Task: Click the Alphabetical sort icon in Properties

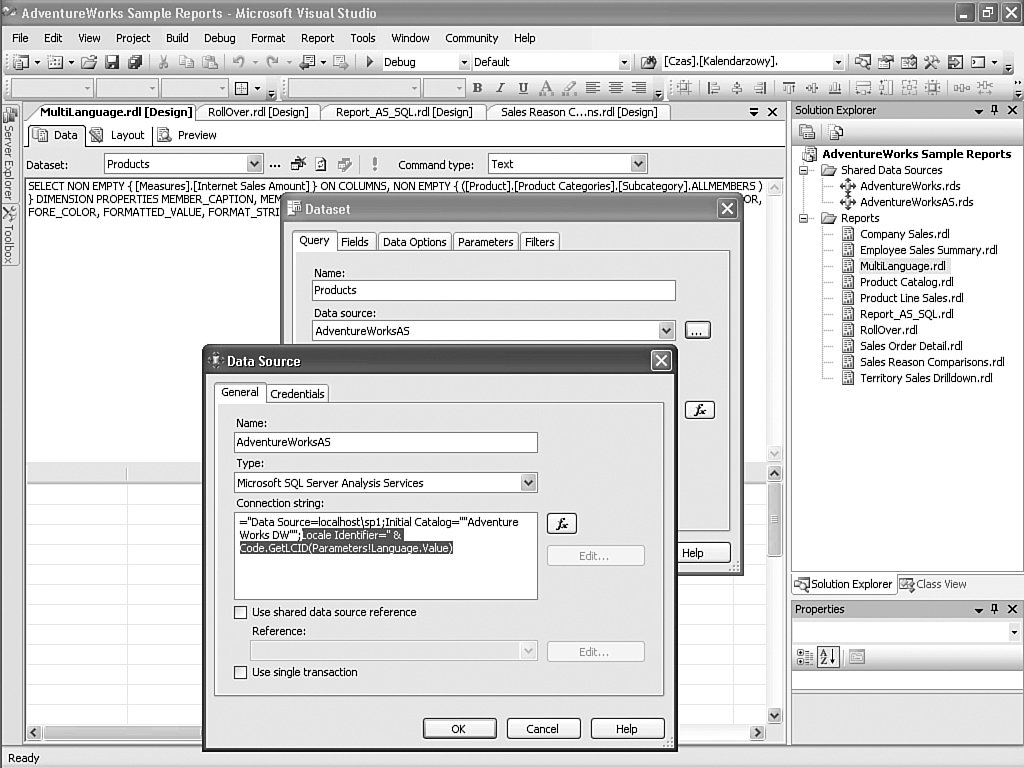Action: pyautogui.click(x=828, y=657)
